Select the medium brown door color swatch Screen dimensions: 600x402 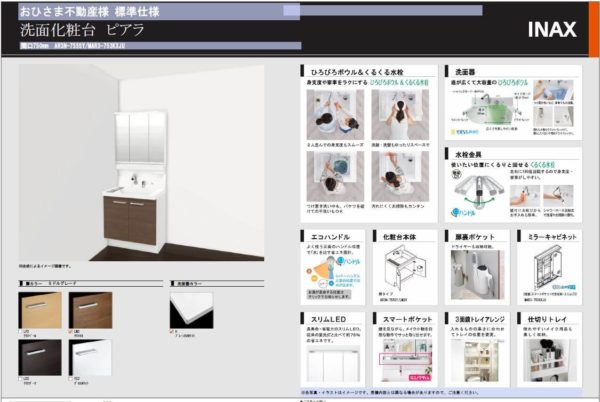(90, 310)
